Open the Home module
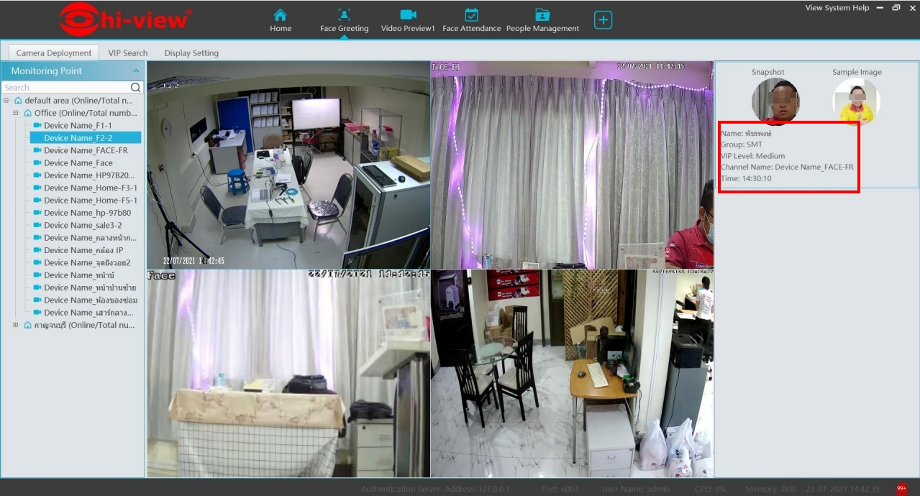 coord(280,20)
